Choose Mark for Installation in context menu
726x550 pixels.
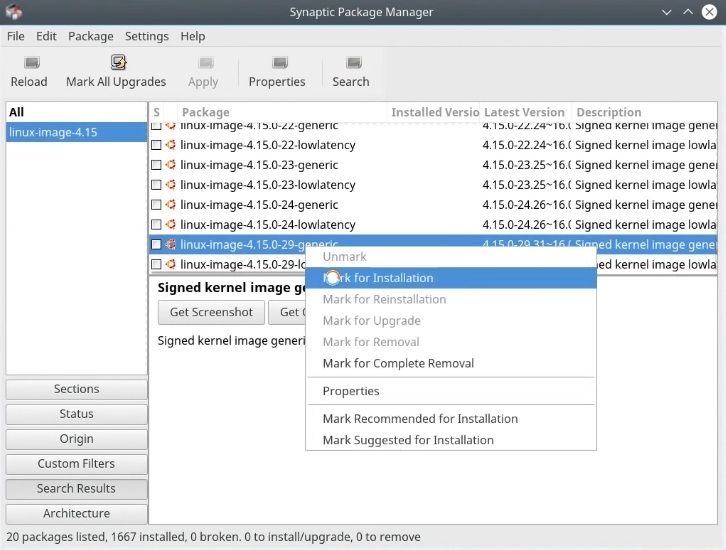point(451,278)
